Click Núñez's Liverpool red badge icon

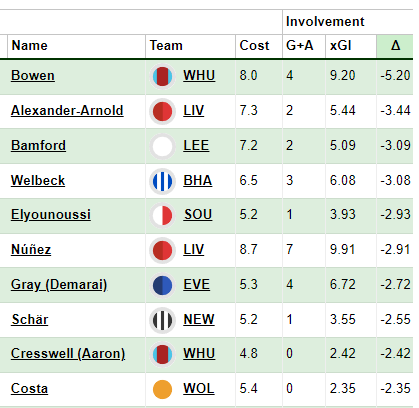[x=162, y=250]
